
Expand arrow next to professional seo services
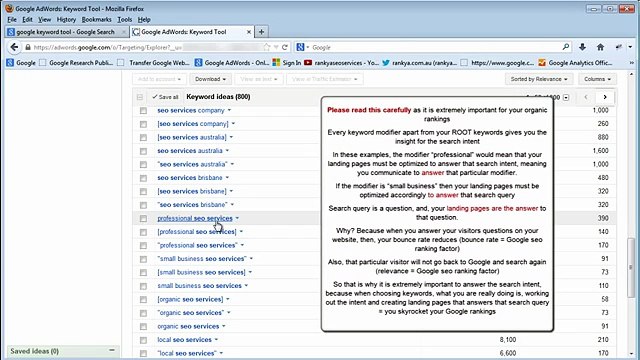237,218
